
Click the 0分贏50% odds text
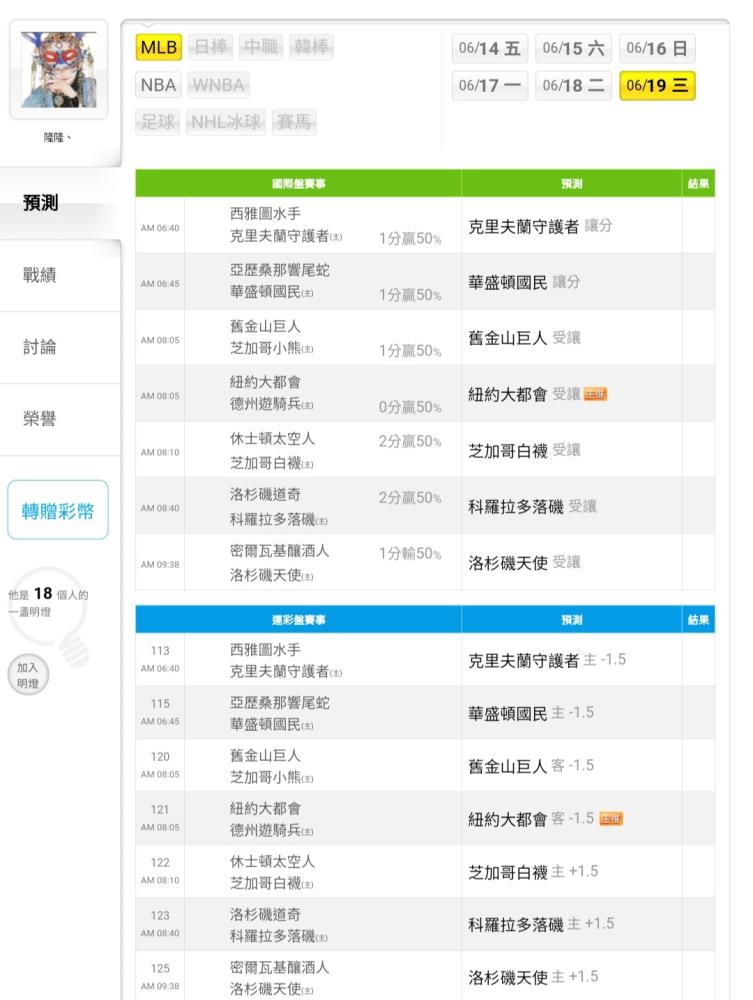pyautogui.click(x=410, y=408)
